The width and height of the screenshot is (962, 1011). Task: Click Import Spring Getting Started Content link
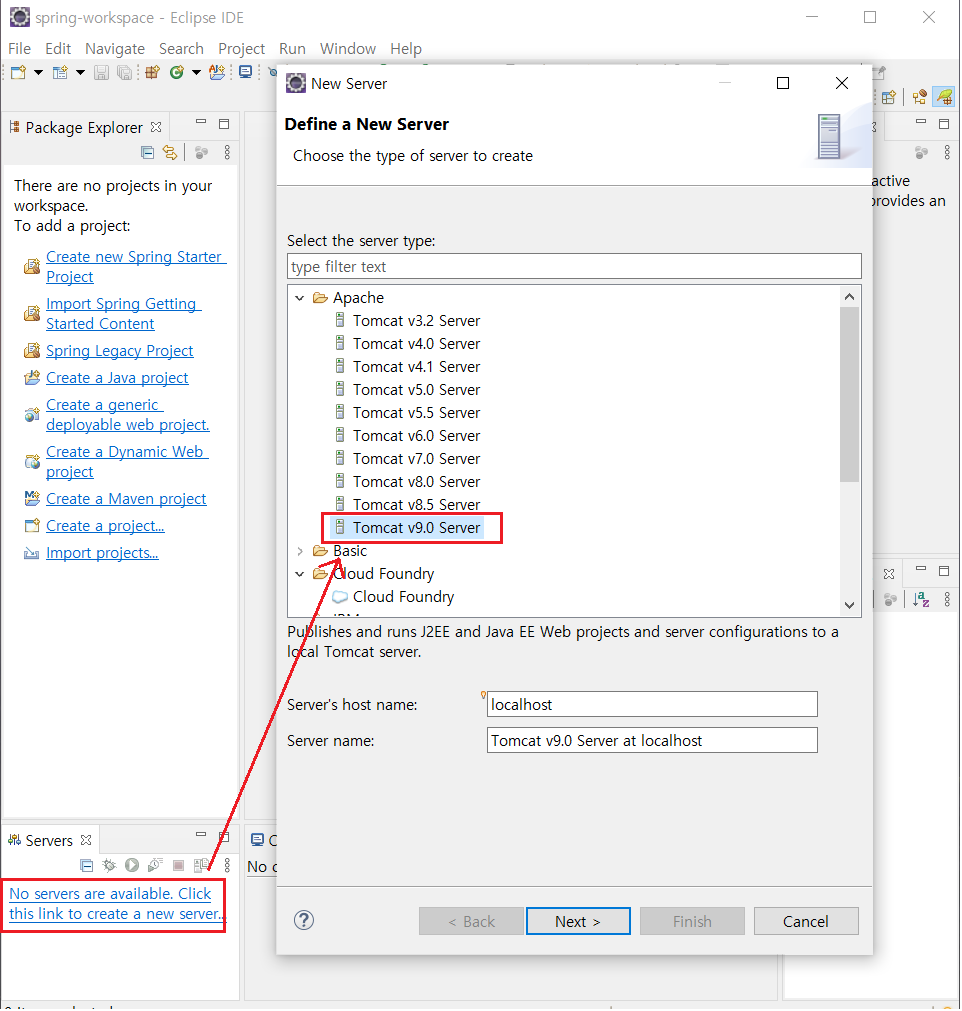point(124,314)
